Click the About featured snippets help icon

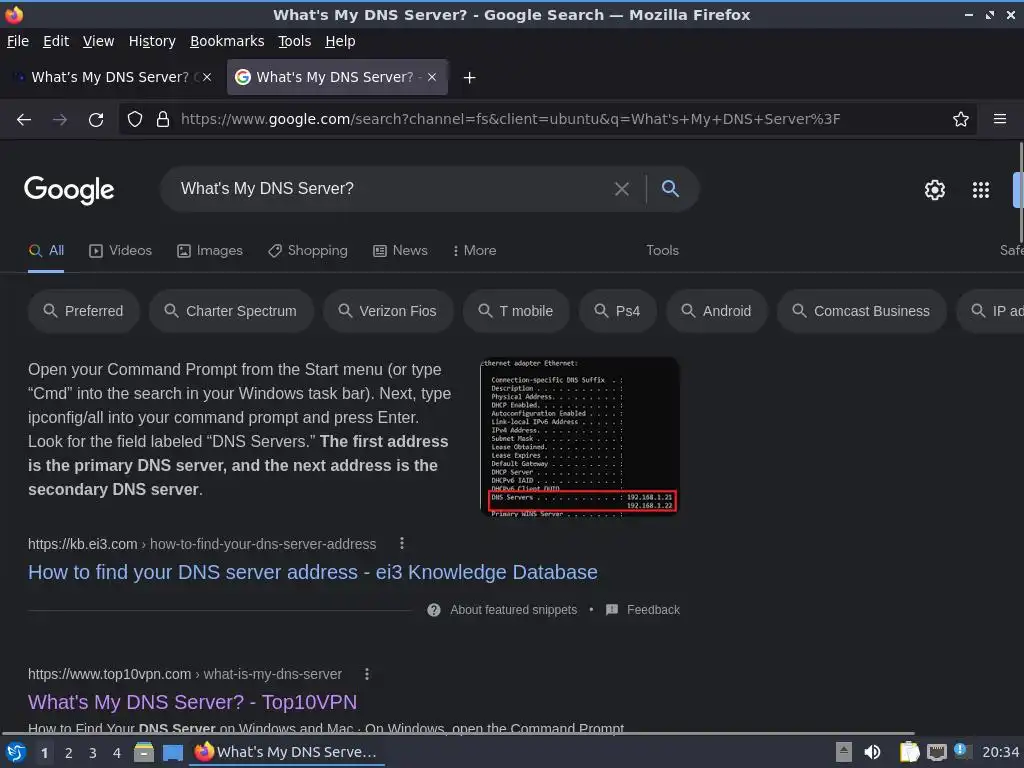(x=434, y=610)
